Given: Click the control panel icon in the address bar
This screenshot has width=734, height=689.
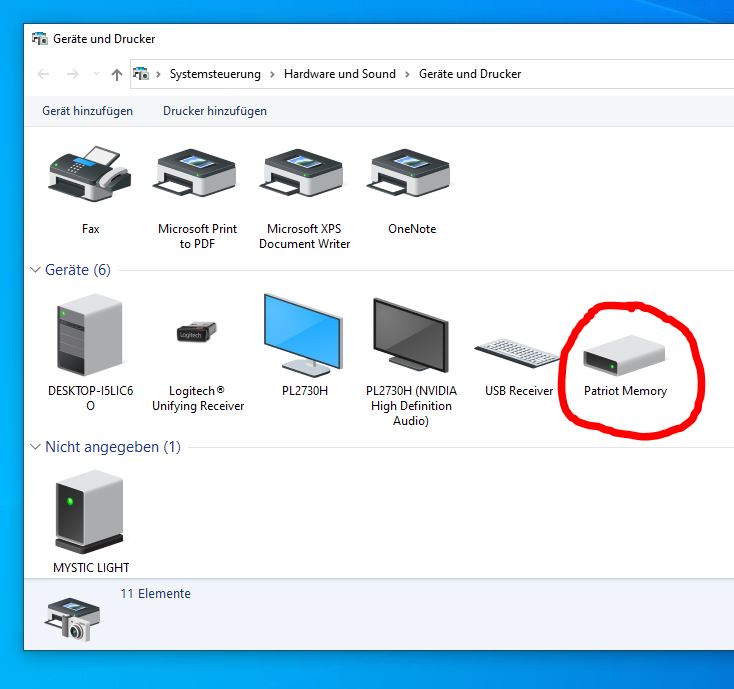Looking at the screenshot, I should [x=141, y=73].
